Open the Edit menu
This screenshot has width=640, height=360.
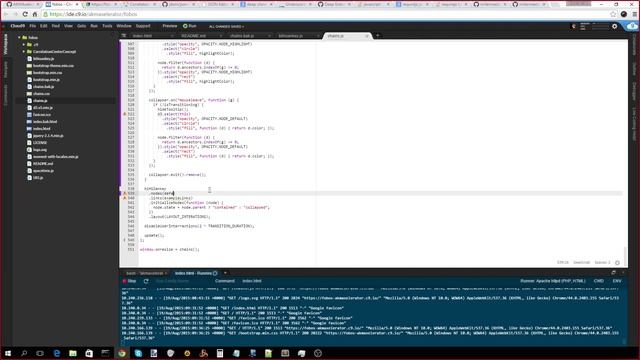[43, 26]
